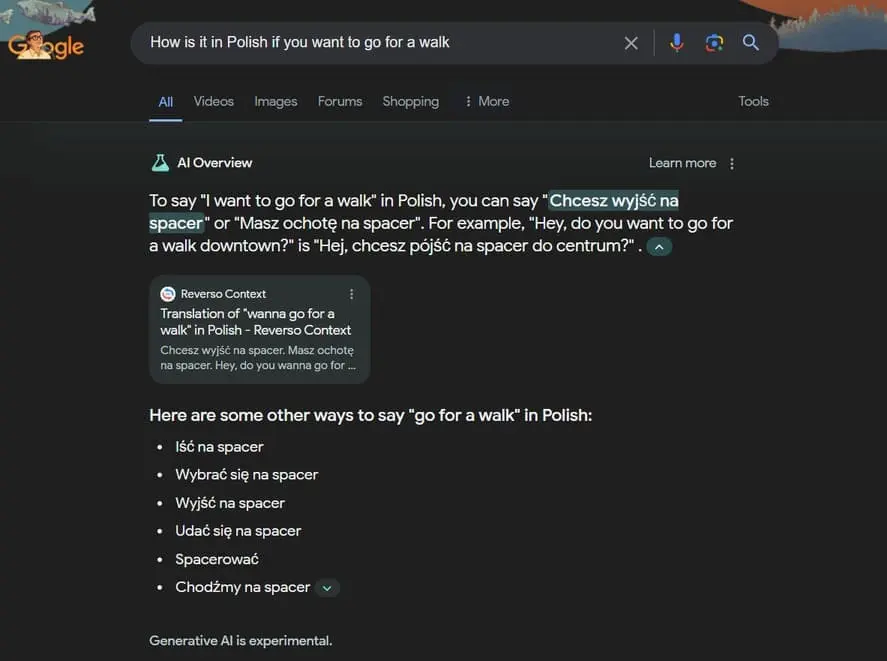This screenshot has height=661, width=887.
Task: Click the AI Overview flask icon
Action: pos(160,163)
